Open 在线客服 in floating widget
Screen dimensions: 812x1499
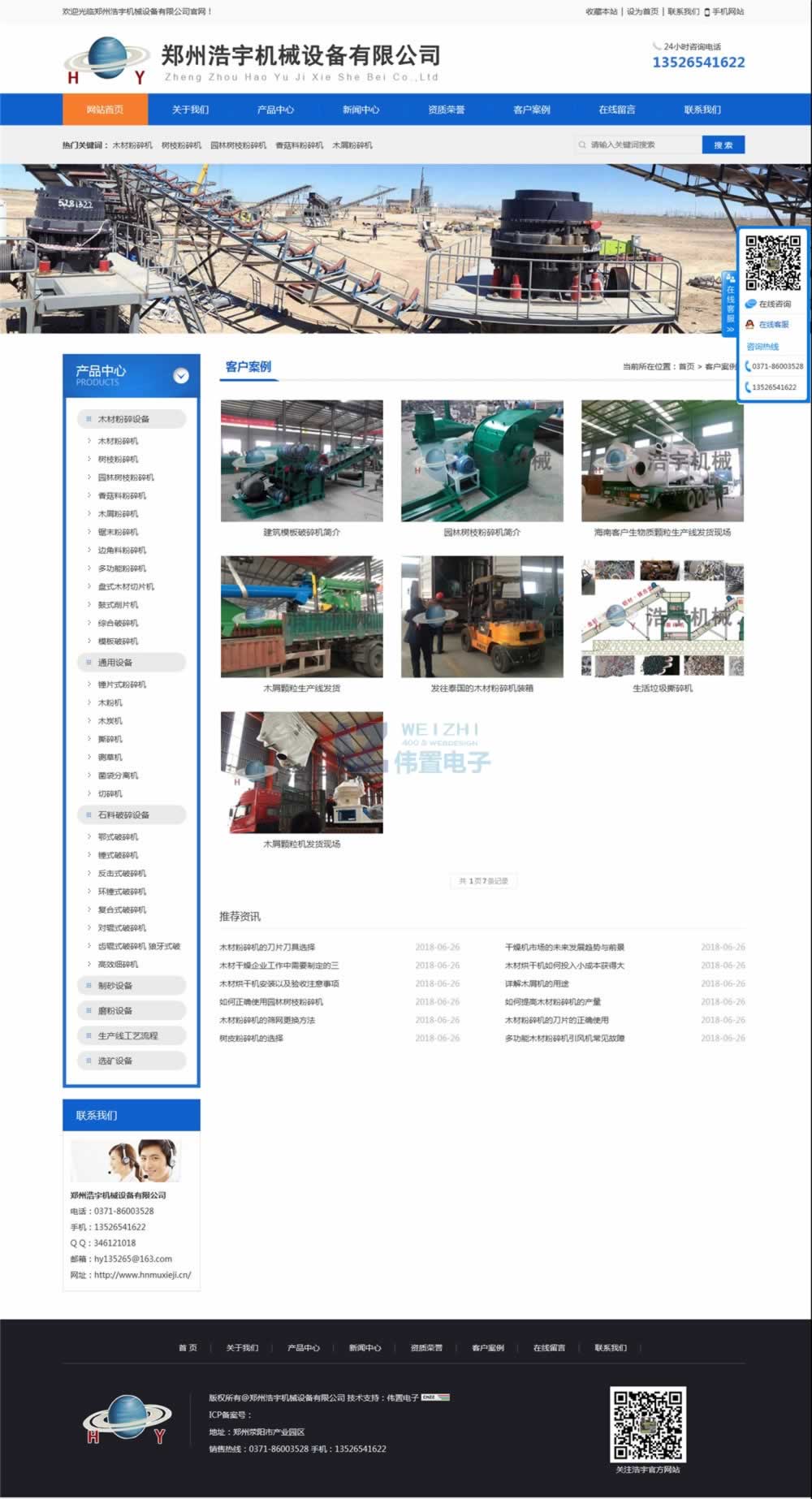[774, 325]
